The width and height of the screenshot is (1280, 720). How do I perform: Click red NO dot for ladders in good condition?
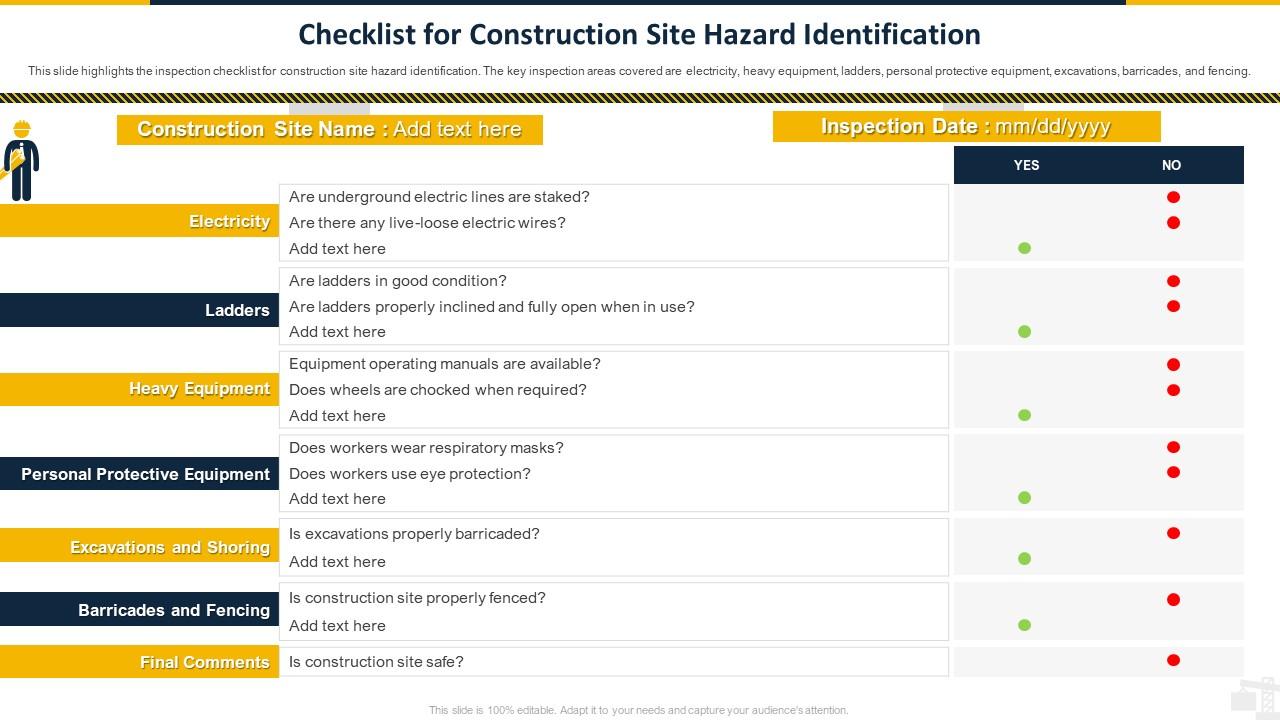coord(1173,281)
